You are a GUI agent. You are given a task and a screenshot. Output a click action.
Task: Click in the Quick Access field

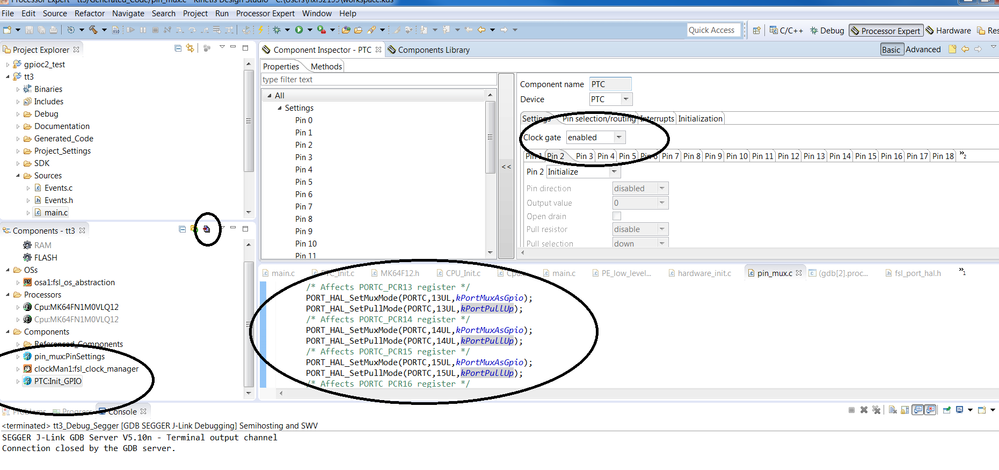(x=712, y=30)
